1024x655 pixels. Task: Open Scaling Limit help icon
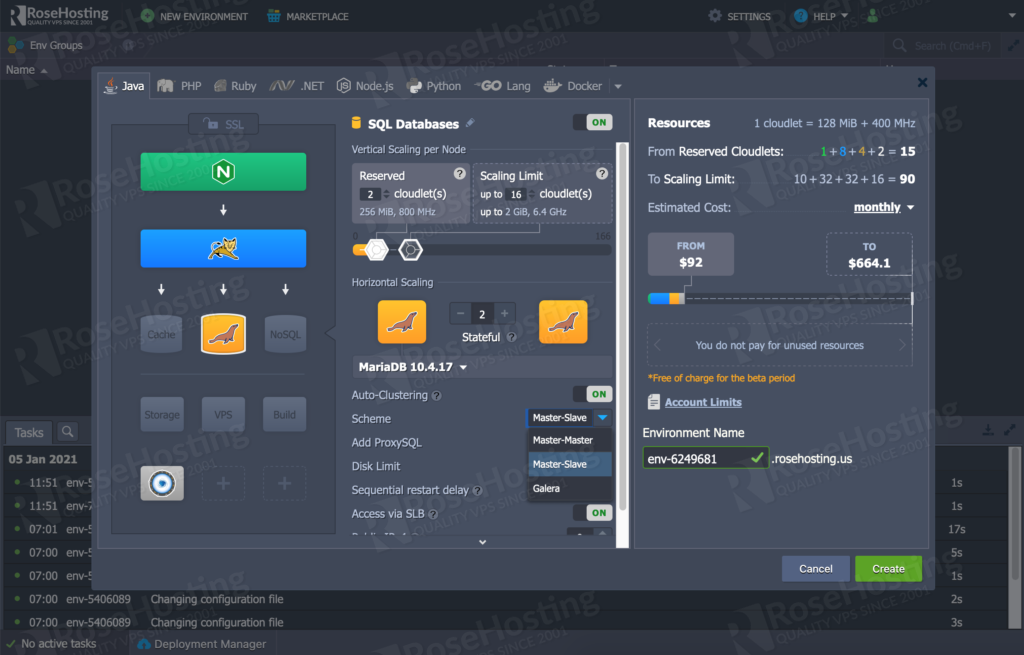[602, 174]
